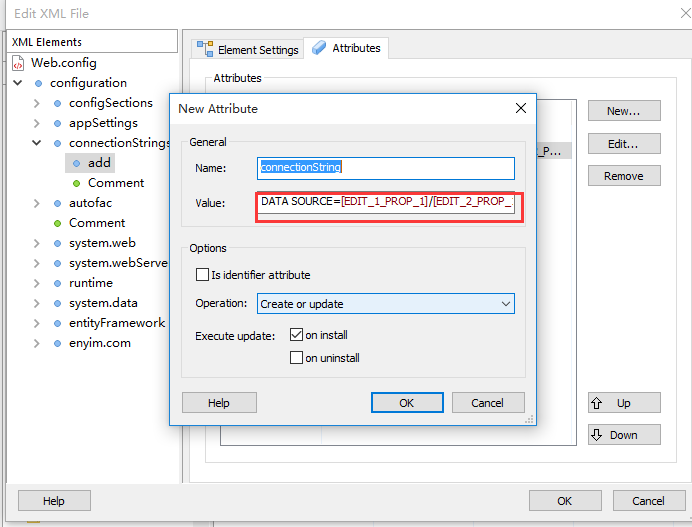Viewport: 692px width, 527px height.
Task: Switch to the Element Settings tab
Action: pyautogui.click(x=248, y=49)
